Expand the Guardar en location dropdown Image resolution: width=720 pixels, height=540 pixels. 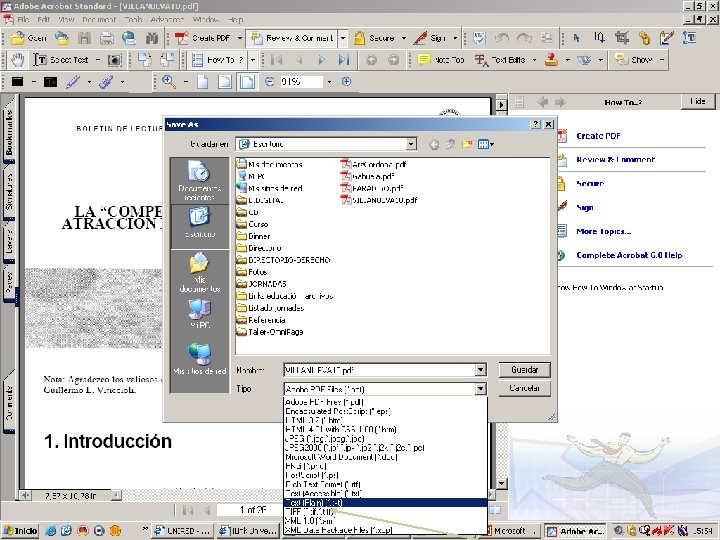pyautogui.click(x=410, y=144)
